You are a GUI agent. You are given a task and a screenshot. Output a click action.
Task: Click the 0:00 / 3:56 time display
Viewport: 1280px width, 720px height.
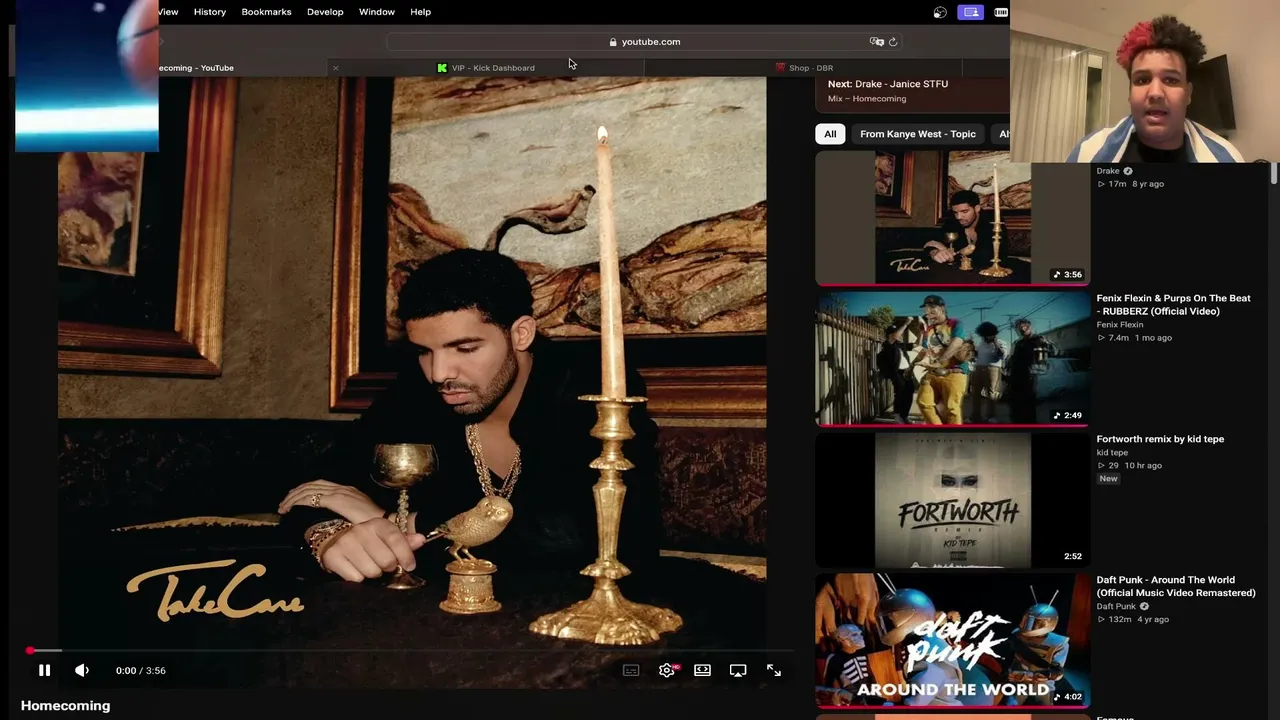point(141,670)
